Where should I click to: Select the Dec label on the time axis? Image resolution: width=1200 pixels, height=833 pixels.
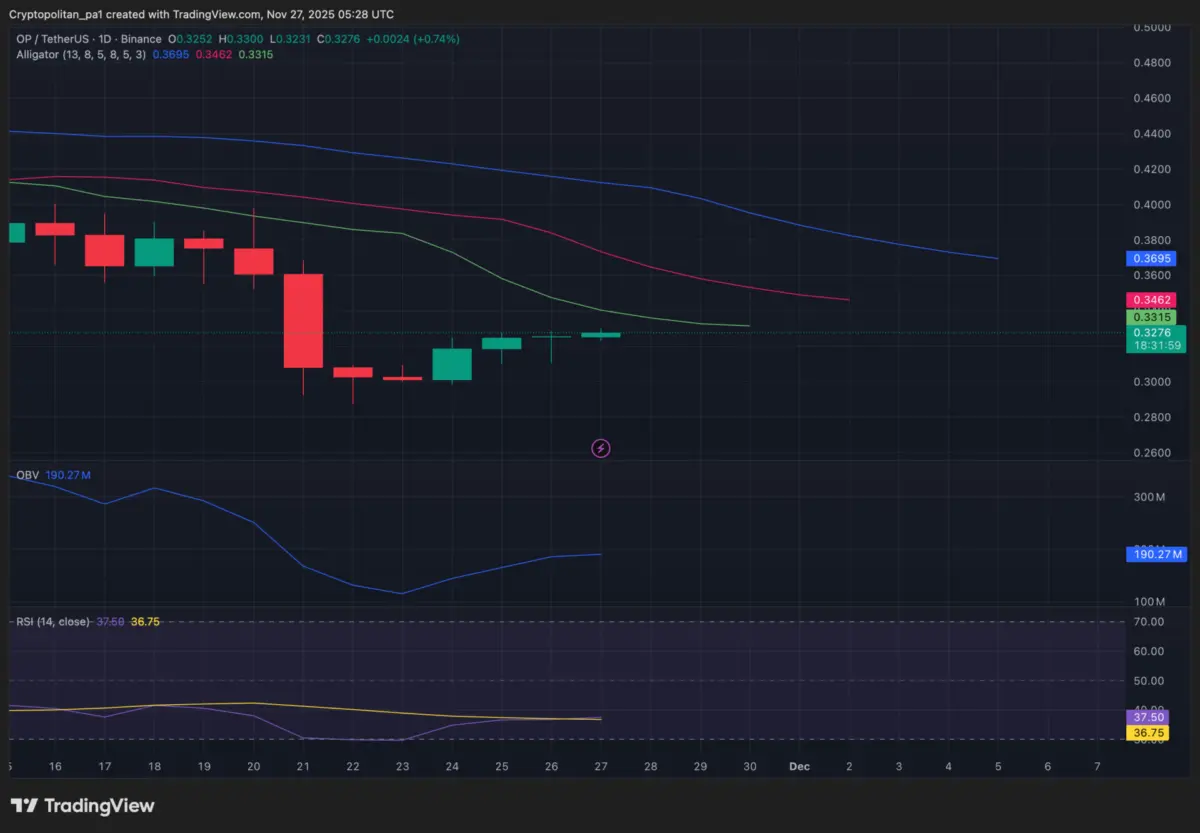[x=799, y=766]
